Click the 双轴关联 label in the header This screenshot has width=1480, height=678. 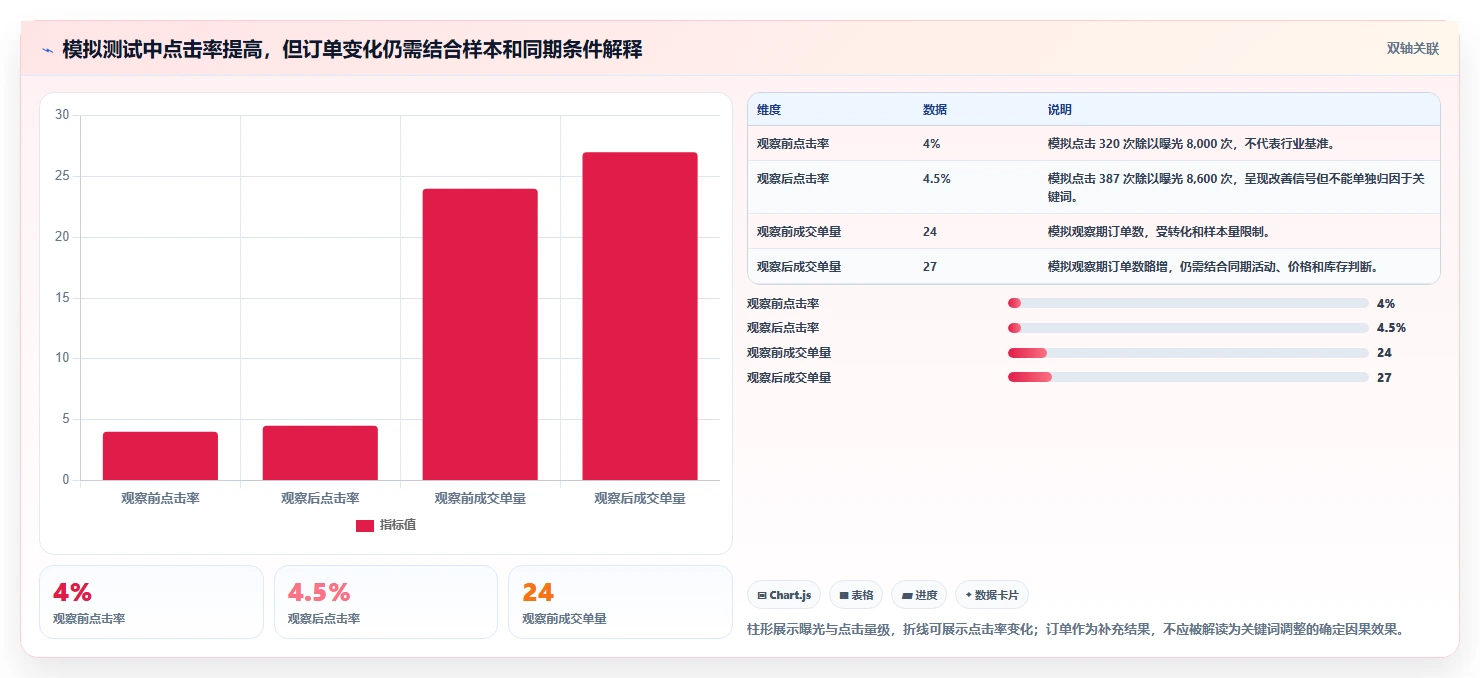point(1412,49)
